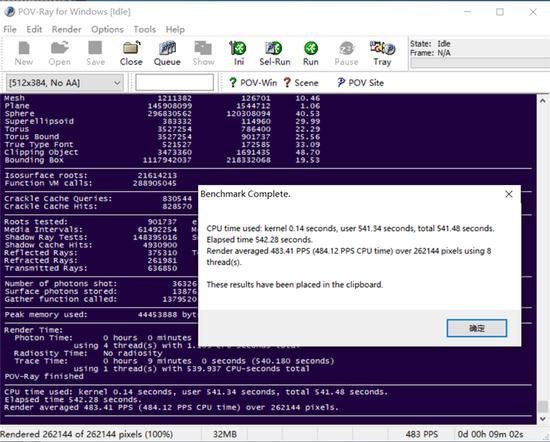Click the Close file toolbar icon

point(131,53)
